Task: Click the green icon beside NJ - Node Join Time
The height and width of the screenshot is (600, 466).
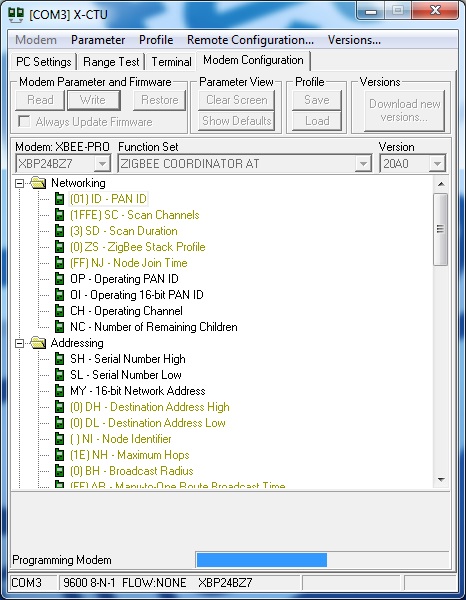Action: (x=59, y=263)
